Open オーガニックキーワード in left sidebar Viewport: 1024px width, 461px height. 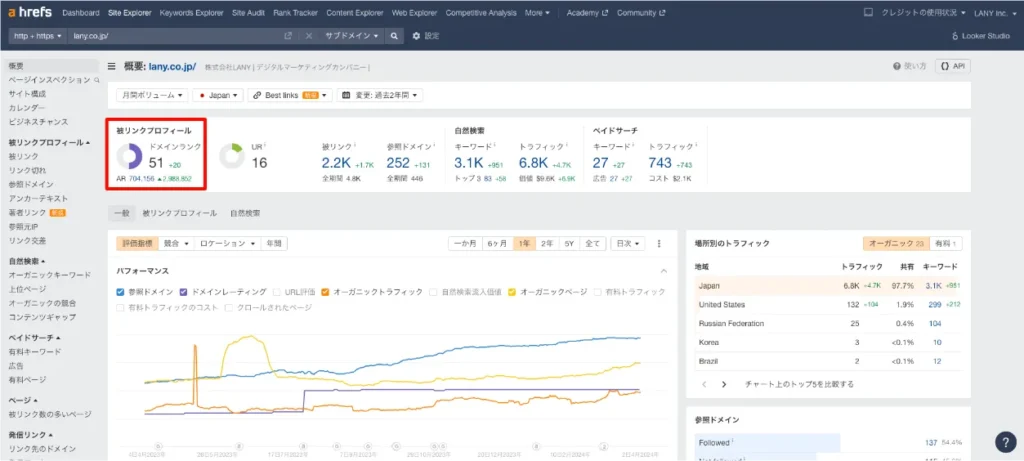[x=50, y=275]
